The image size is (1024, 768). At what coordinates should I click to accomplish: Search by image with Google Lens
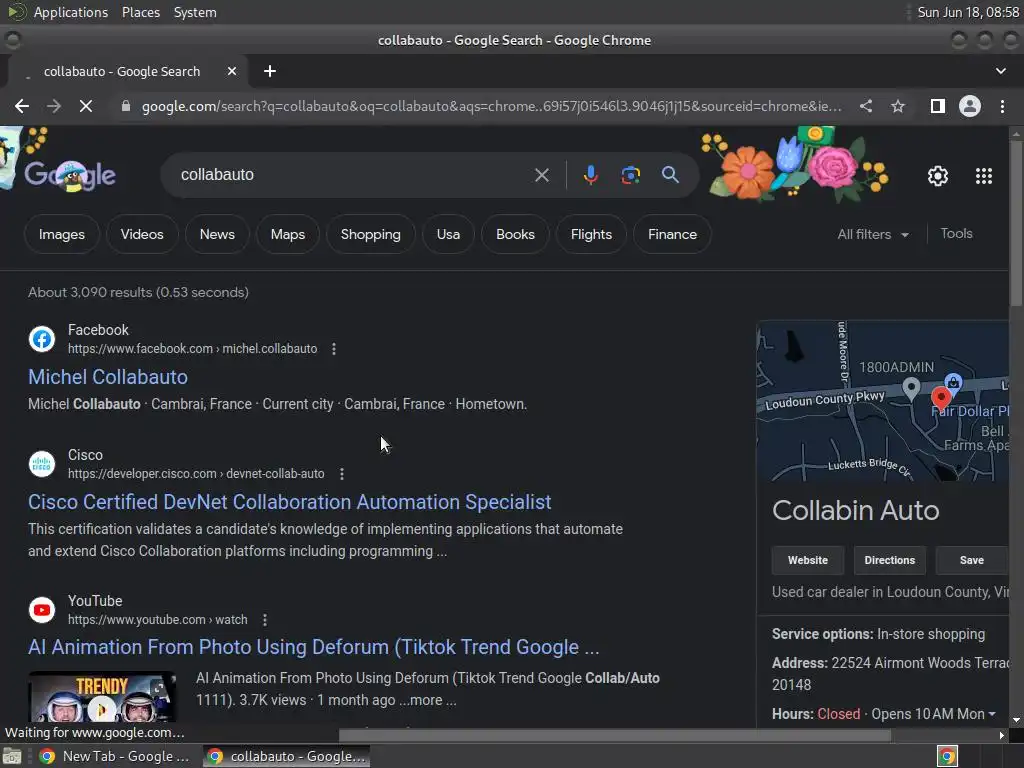click(x=630, y=175)
